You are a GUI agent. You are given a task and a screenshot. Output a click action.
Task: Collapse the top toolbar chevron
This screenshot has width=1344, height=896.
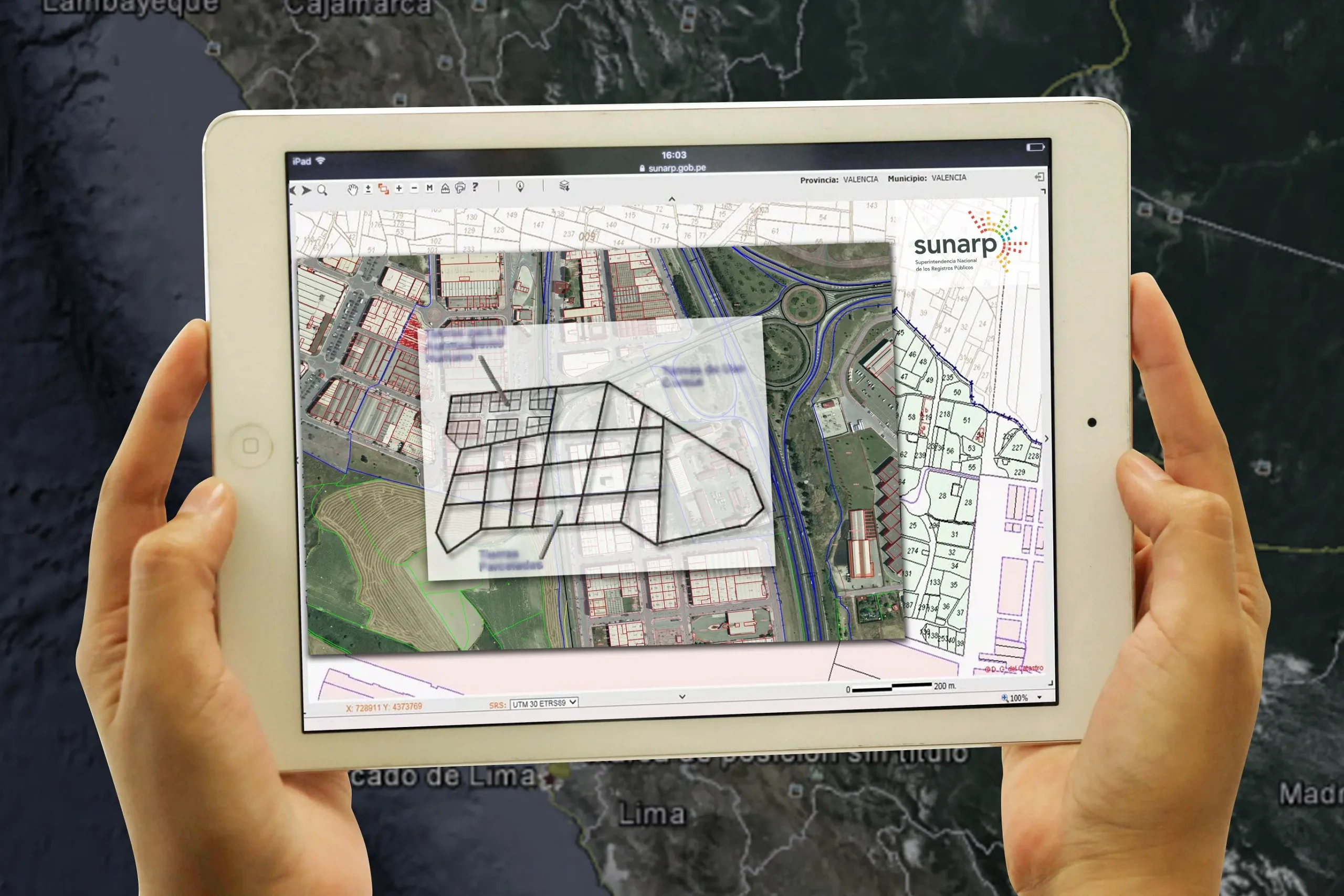tap(672, 199)
